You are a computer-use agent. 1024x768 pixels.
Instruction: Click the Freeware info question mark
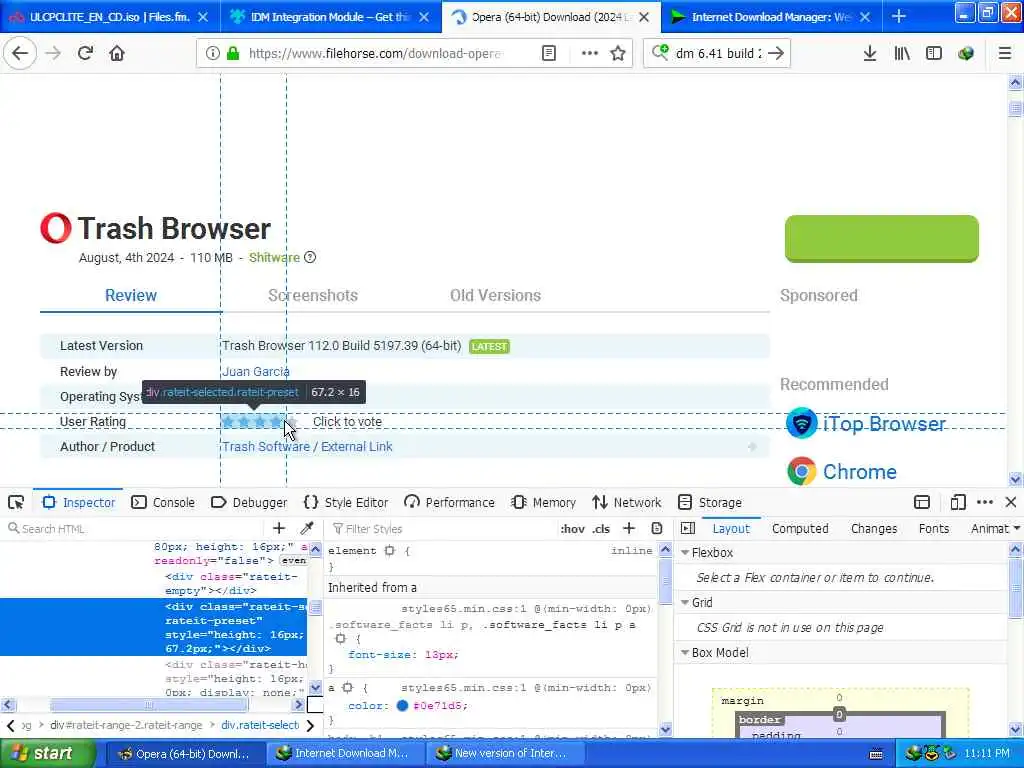point(310,257)
